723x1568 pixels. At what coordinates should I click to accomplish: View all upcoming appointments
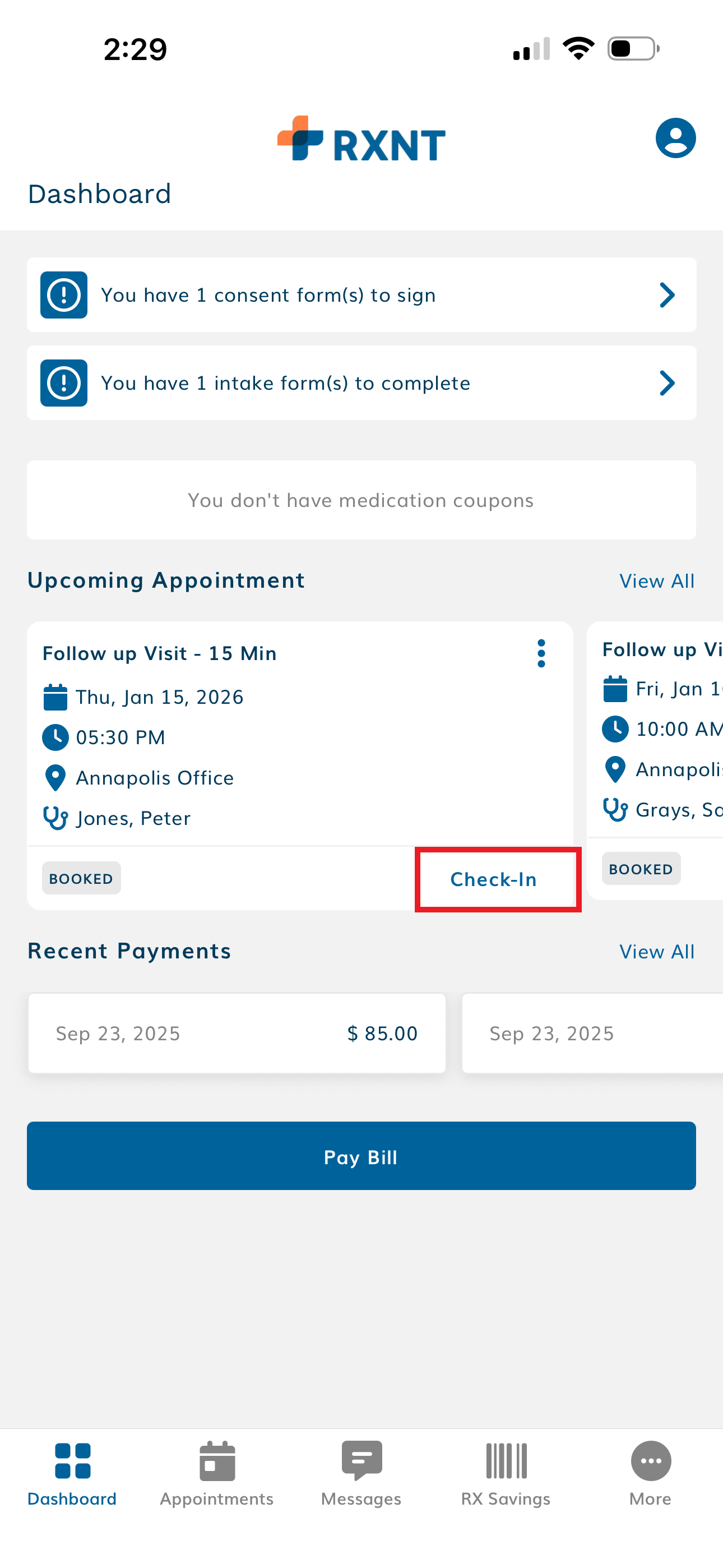tap(657, 582)
